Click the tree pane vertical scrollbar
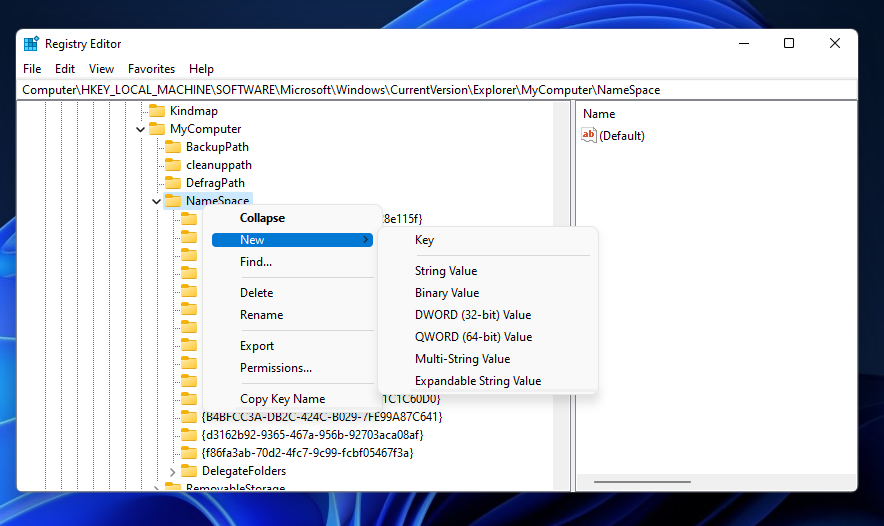Image resolution: width=884 pixels, height=526 pixels. 562,293
